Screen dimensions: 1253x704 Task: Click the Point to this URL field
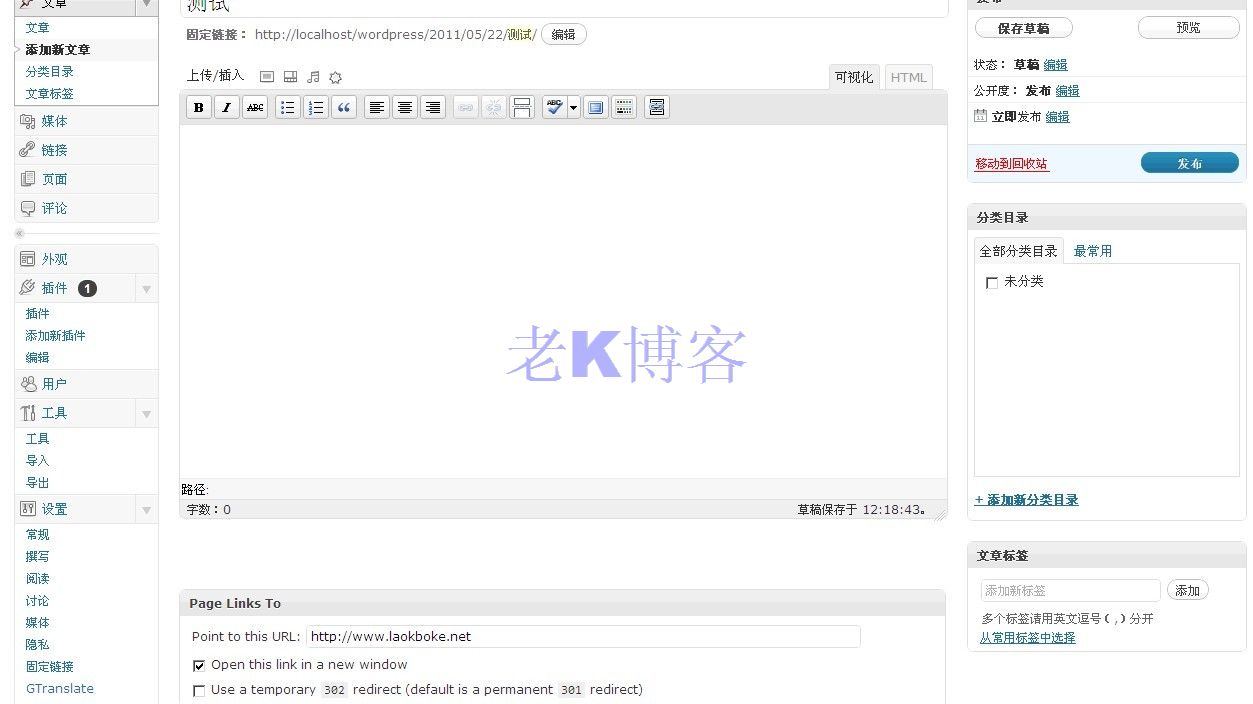[x=583, y=636]
